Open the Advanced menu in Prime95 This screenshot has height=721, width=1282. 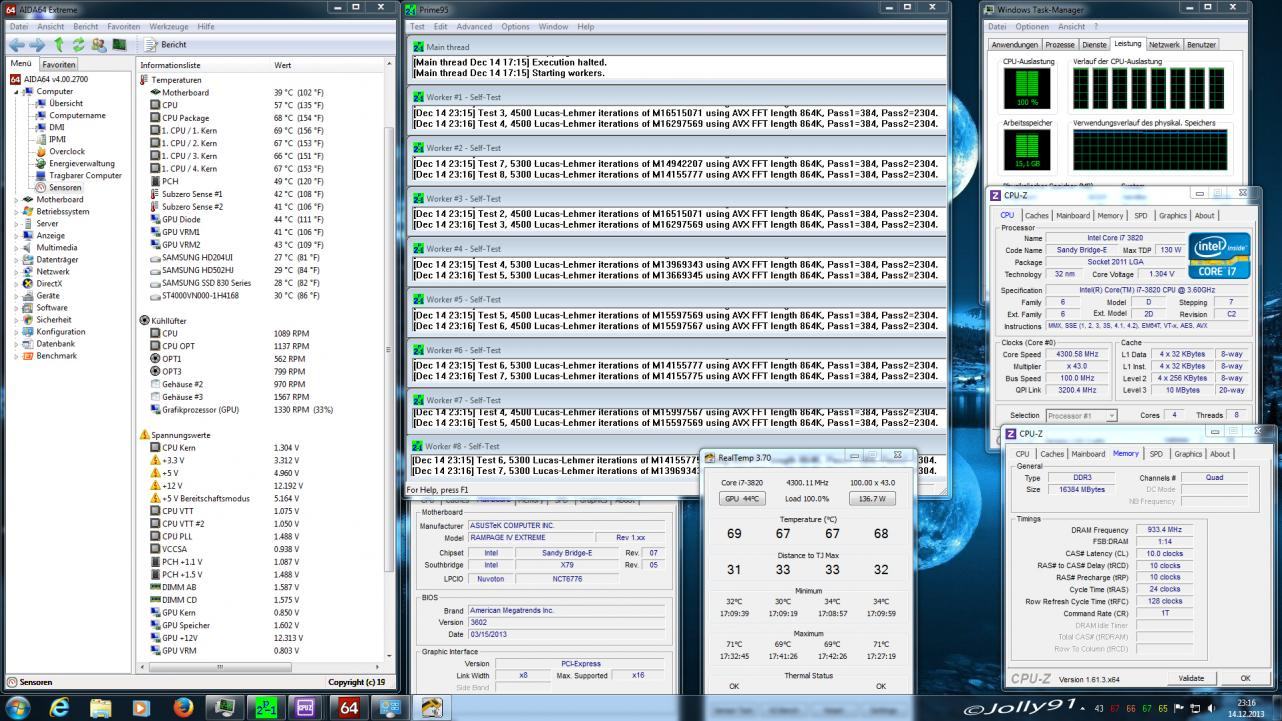(474, 27)
